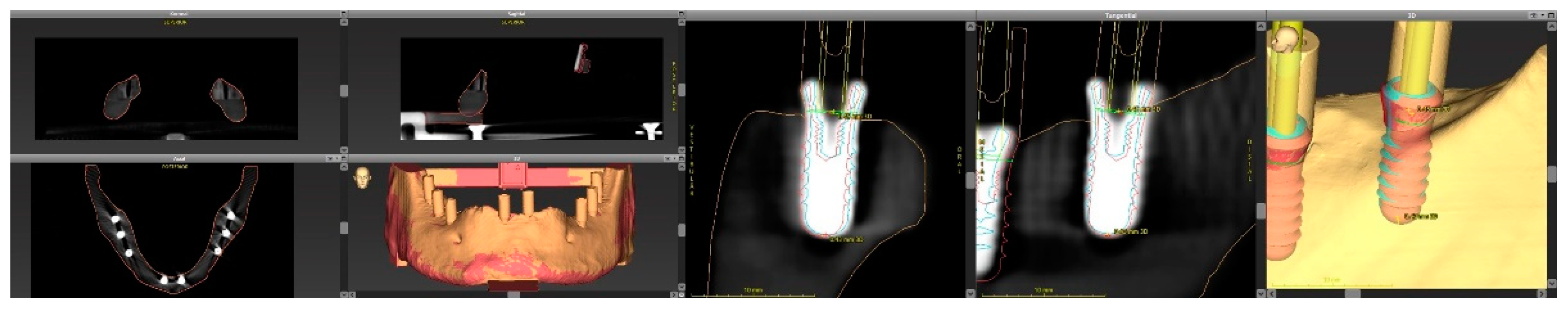Maximize the implant 3D panel at far right
The height and width of the screenshot is (309, 1568).
click(1552, 15)
